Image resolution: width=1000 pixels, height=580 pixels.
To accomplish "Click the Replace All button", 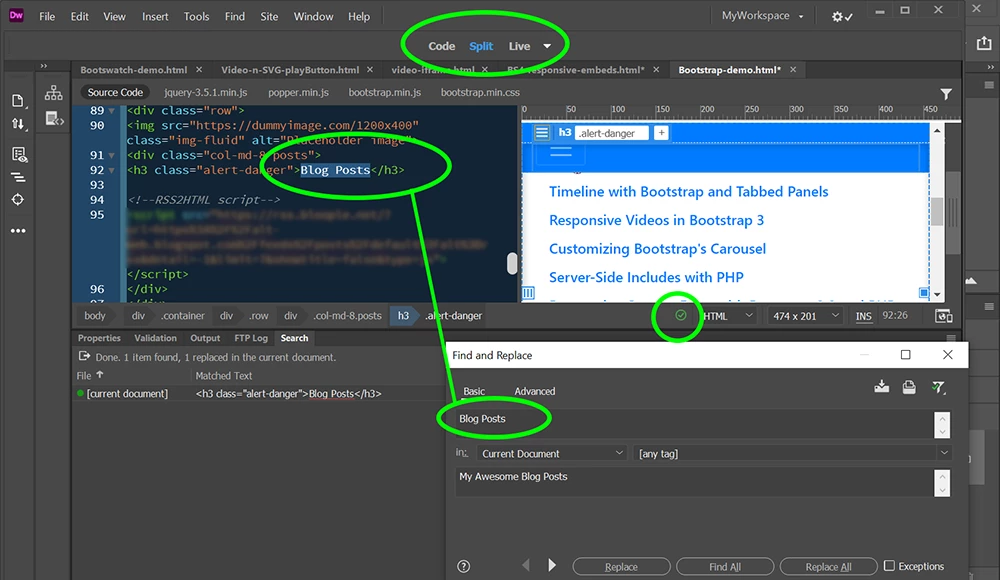I will click(x=828, y=566).
